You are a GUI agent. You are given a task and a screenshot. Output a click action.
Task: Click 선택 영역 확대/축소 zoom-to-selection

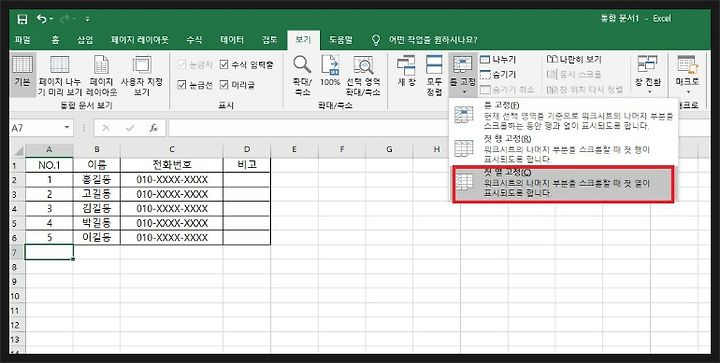click(363, 75)
